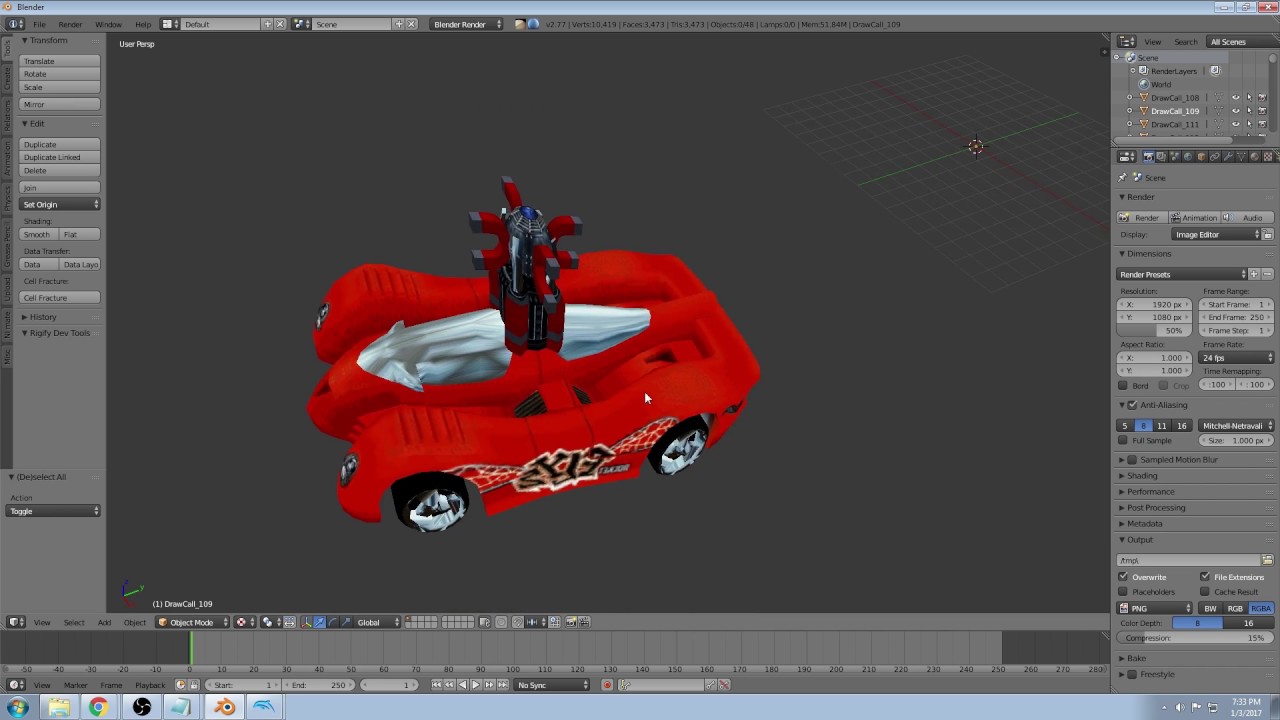Viewport: 1280px width, 720px height.
Task: Open the Render menu in top bar
Action: coord(70,24)
